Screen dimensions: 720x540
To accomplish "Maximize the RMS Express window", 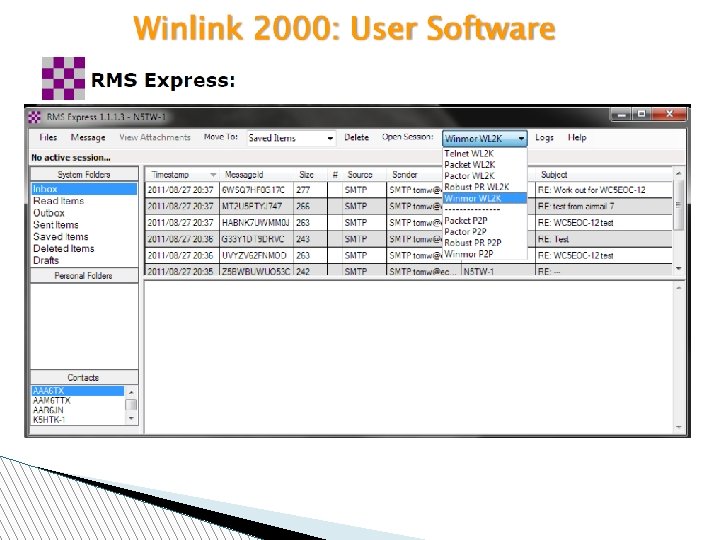I will [x=642, y=114].
